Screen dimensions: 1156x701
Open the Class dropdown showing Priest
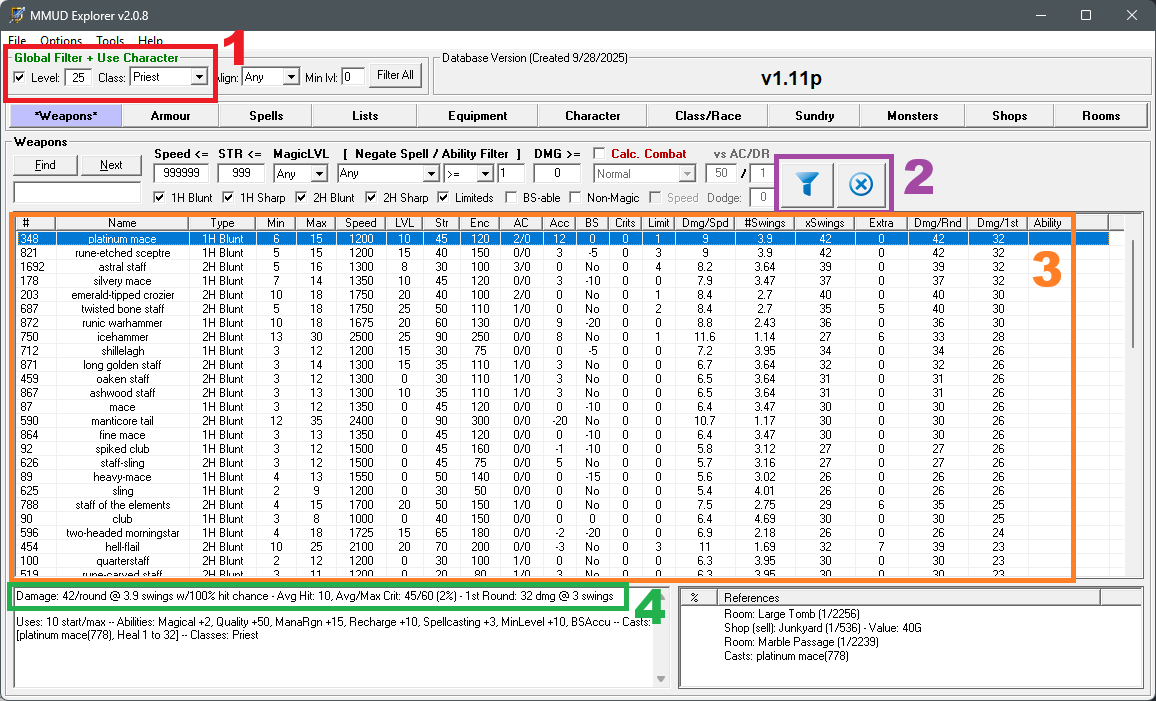[199, 77]
